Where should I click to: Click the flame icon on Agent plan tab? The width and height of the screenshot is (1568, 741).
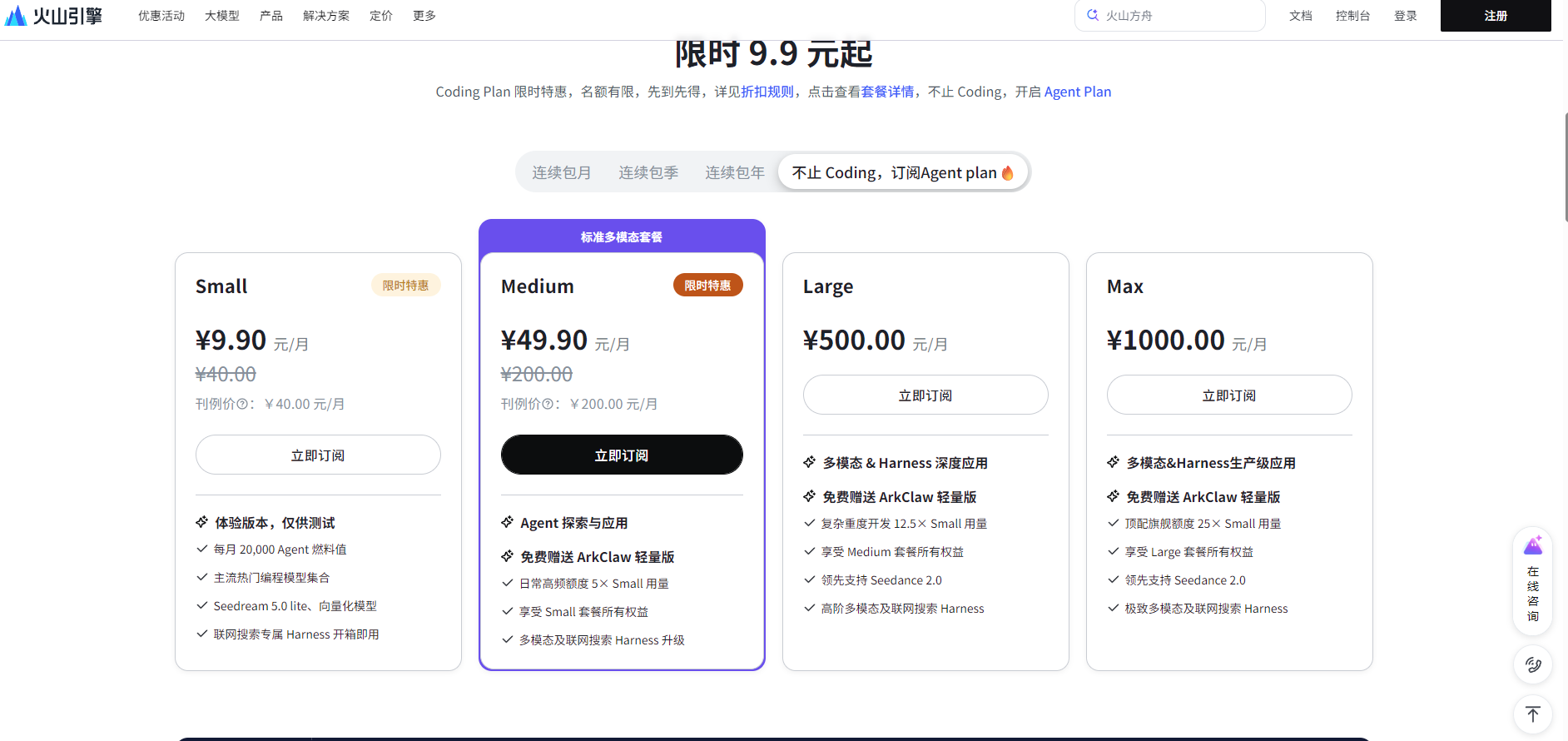tap(1008, 172)
